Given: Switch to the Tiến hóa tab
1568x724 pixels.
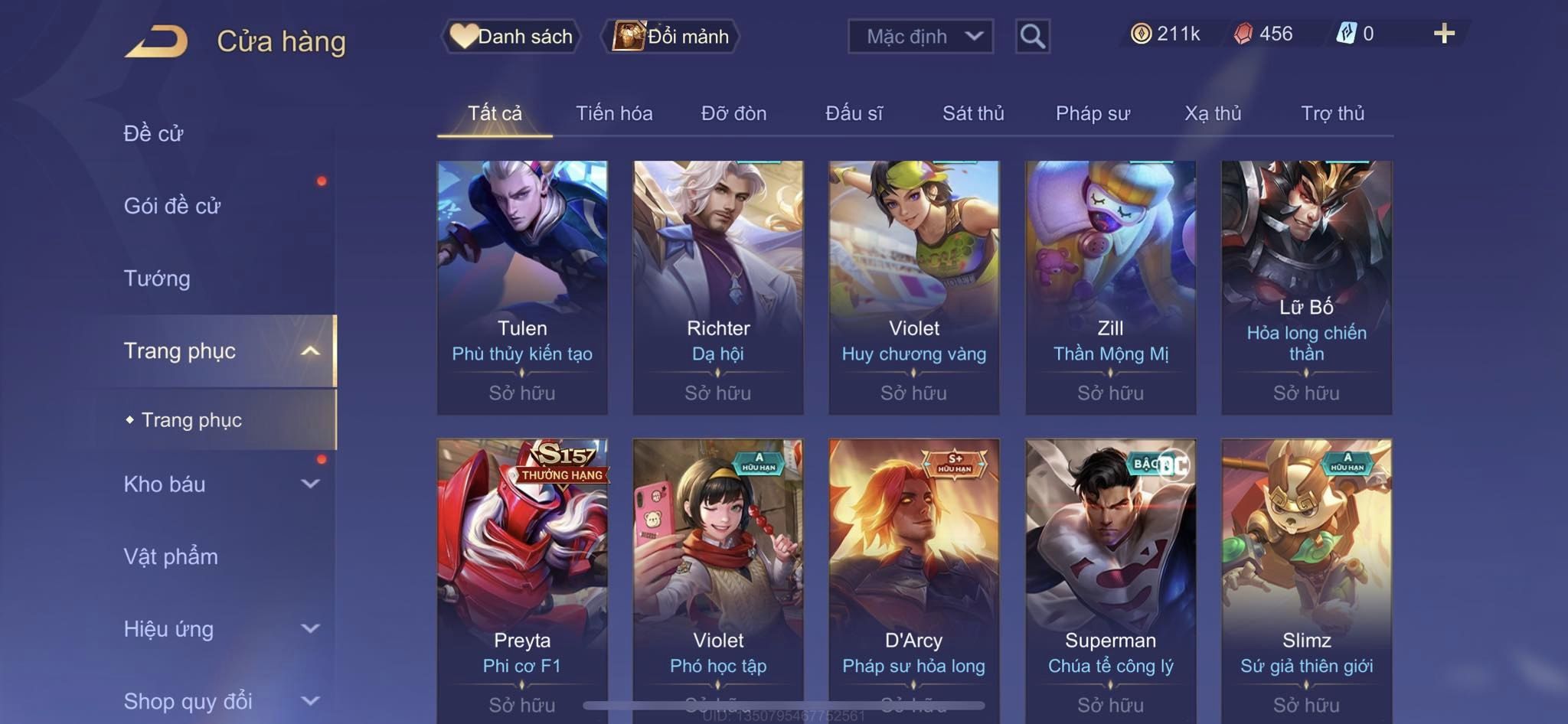Looking at the screenshot, I should click(614, 113).
